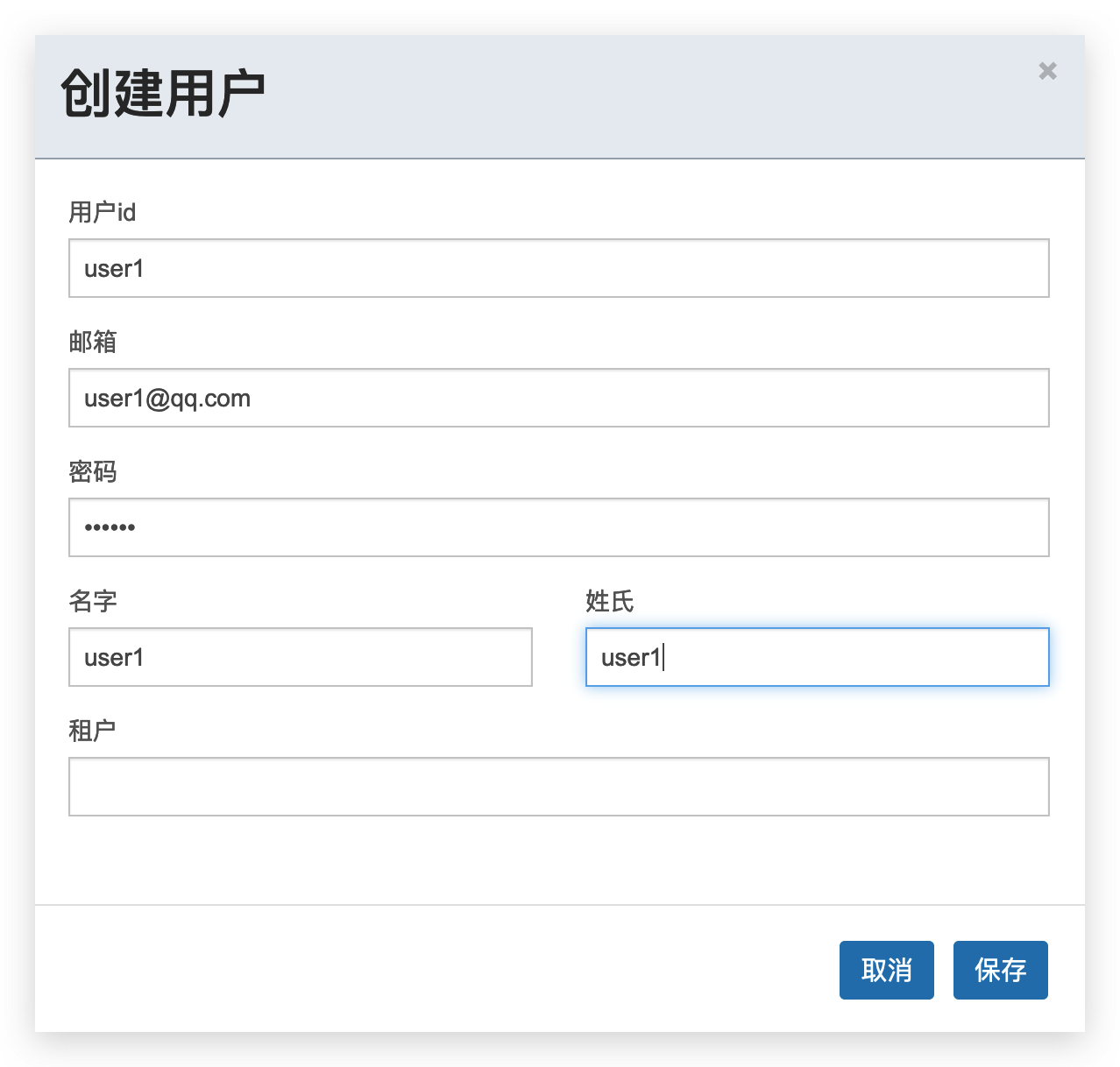The image size is (1120, 1067).
Task: Click the 用户id input field
Action: pyautogui.click(x=558, y=268)
